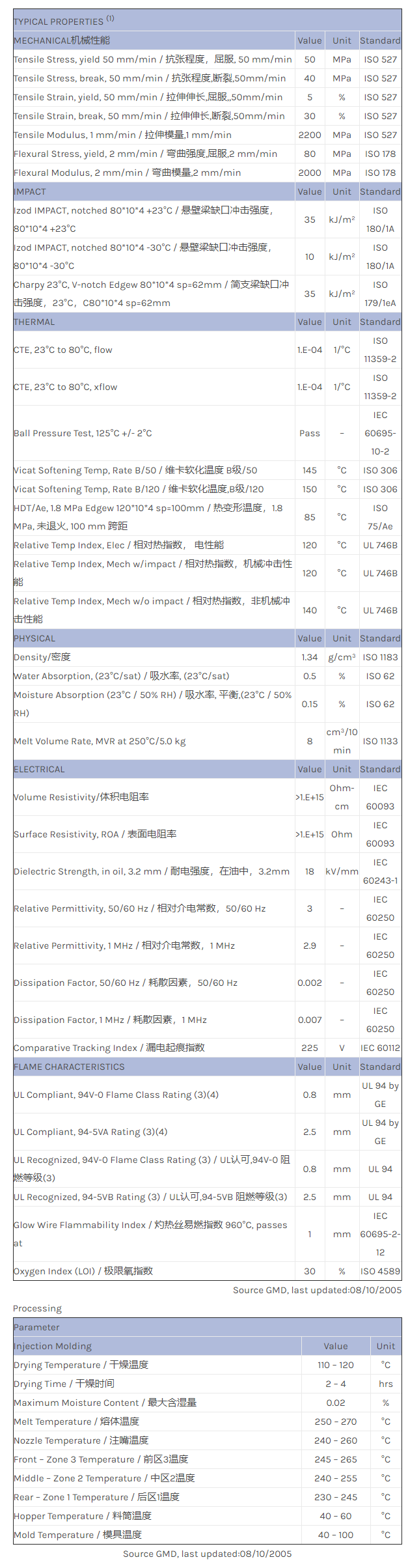The width and height of the screenshot is (408, 1568).
Task: Click the Density value 1.34
Action: 310,657
